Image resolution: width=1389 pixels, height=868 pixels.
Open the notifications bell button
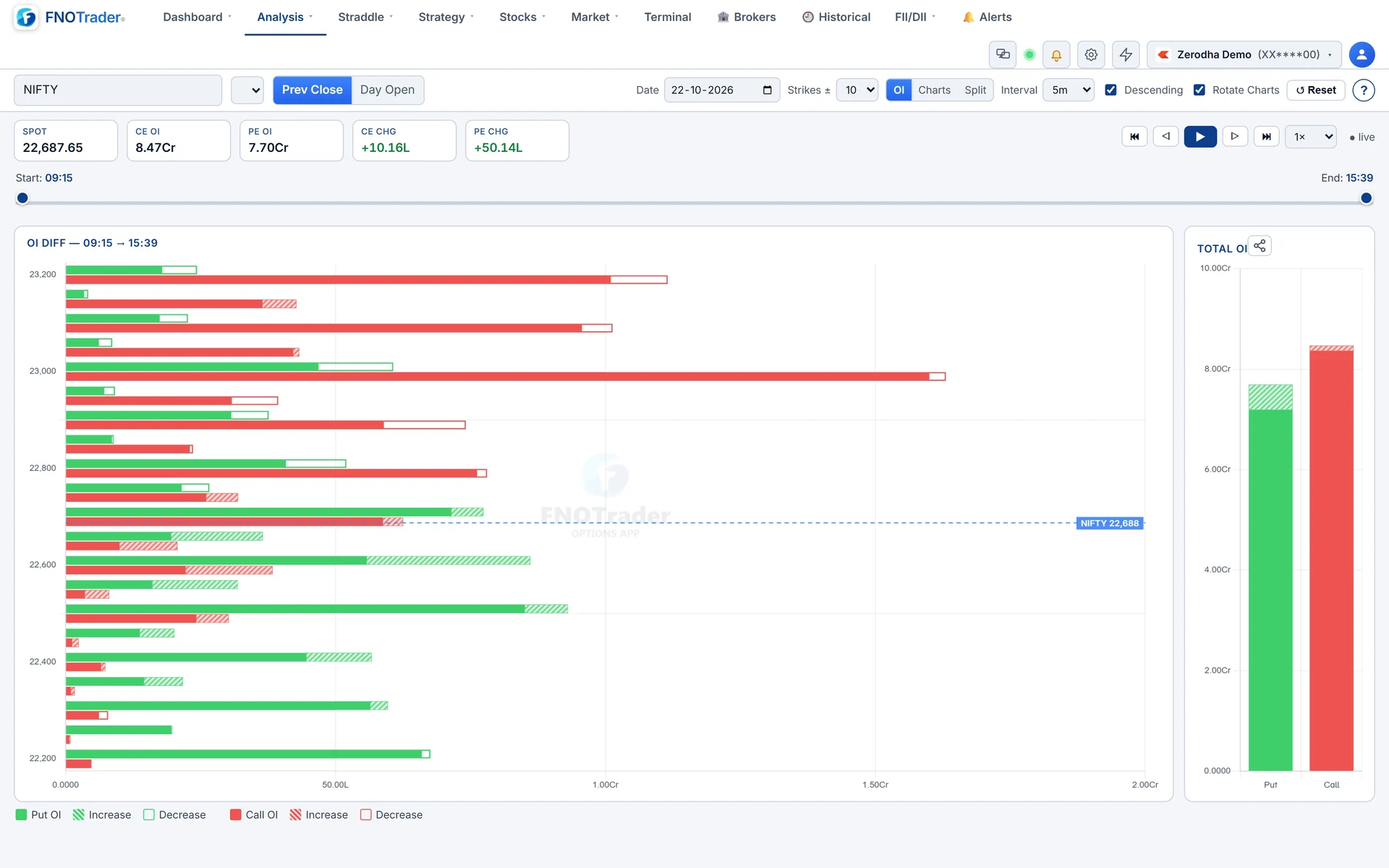pos(1056,54)
